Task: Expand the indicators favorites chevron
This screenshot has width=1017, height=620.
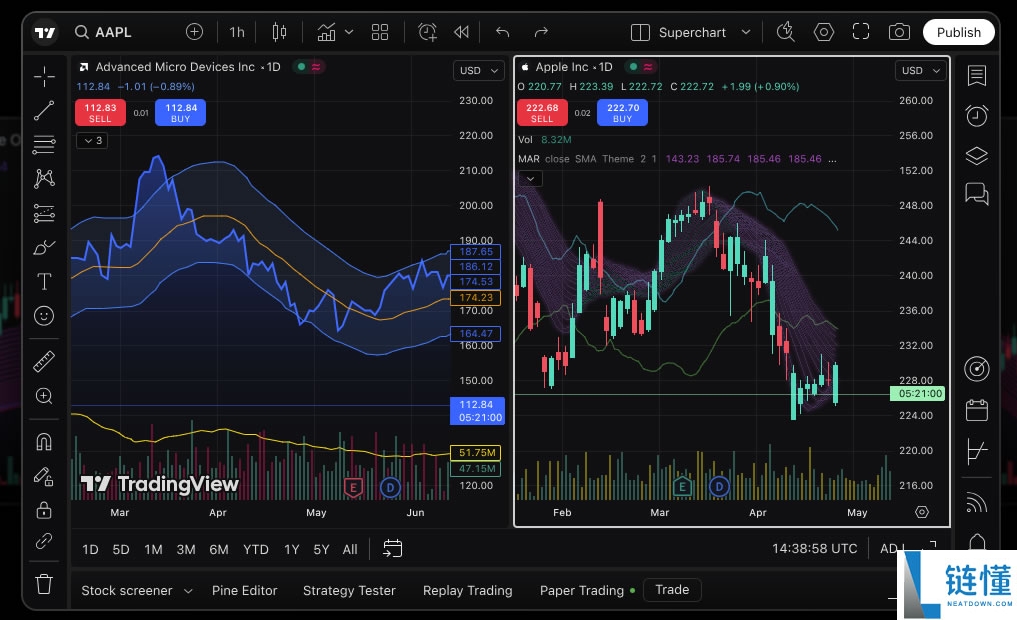Action: click(x=349, y=32)
